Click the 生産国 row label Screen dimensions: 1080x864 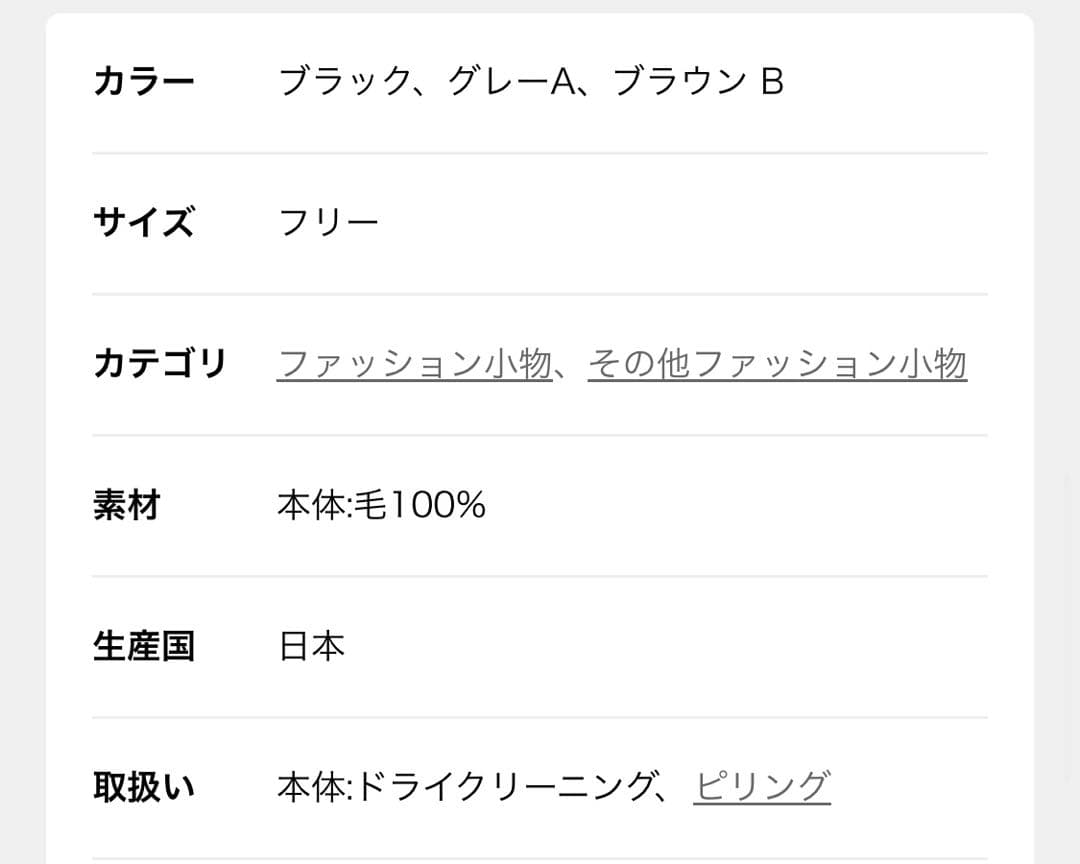143,647
